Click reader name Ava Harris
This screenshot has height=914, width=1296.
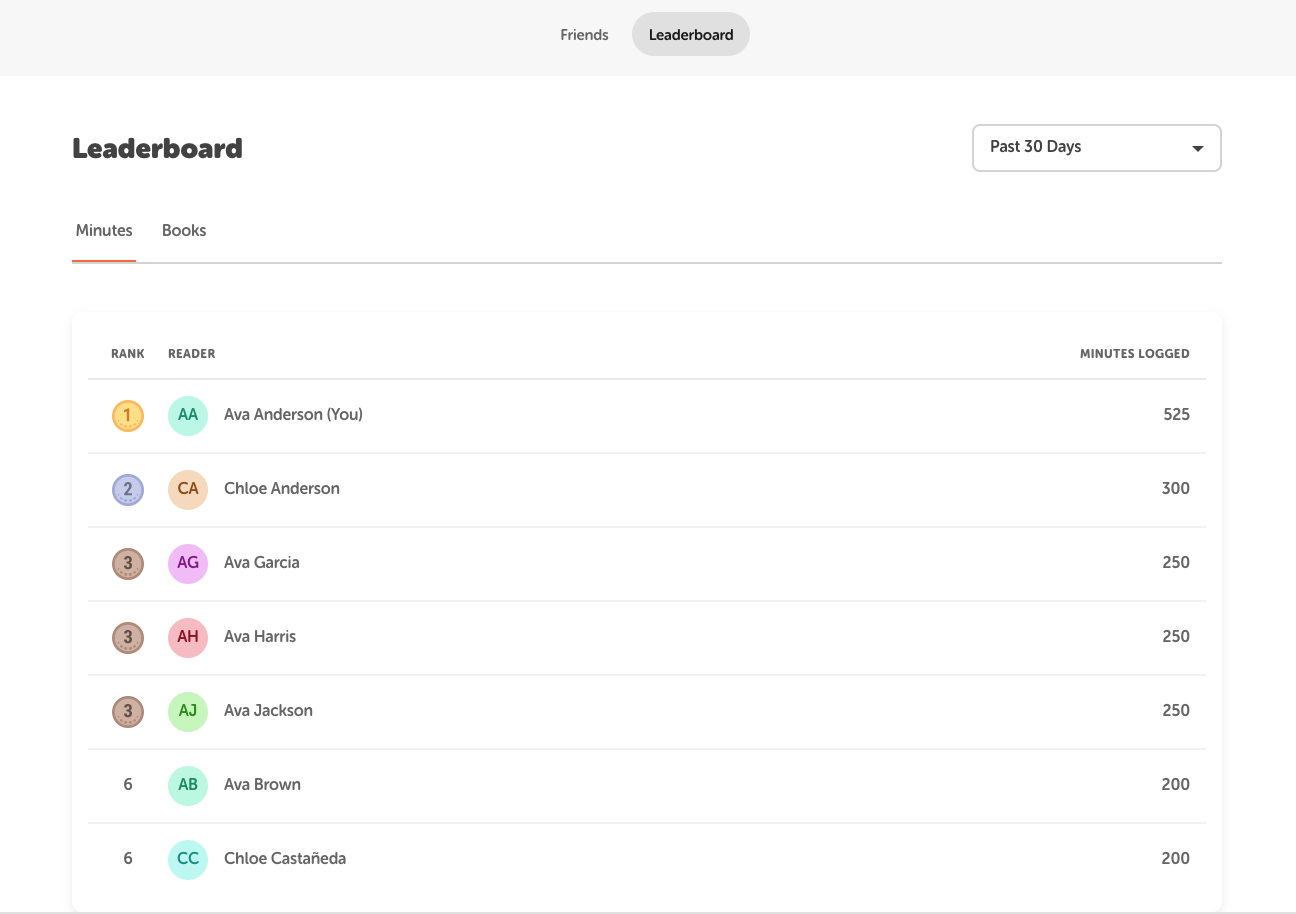260,636
